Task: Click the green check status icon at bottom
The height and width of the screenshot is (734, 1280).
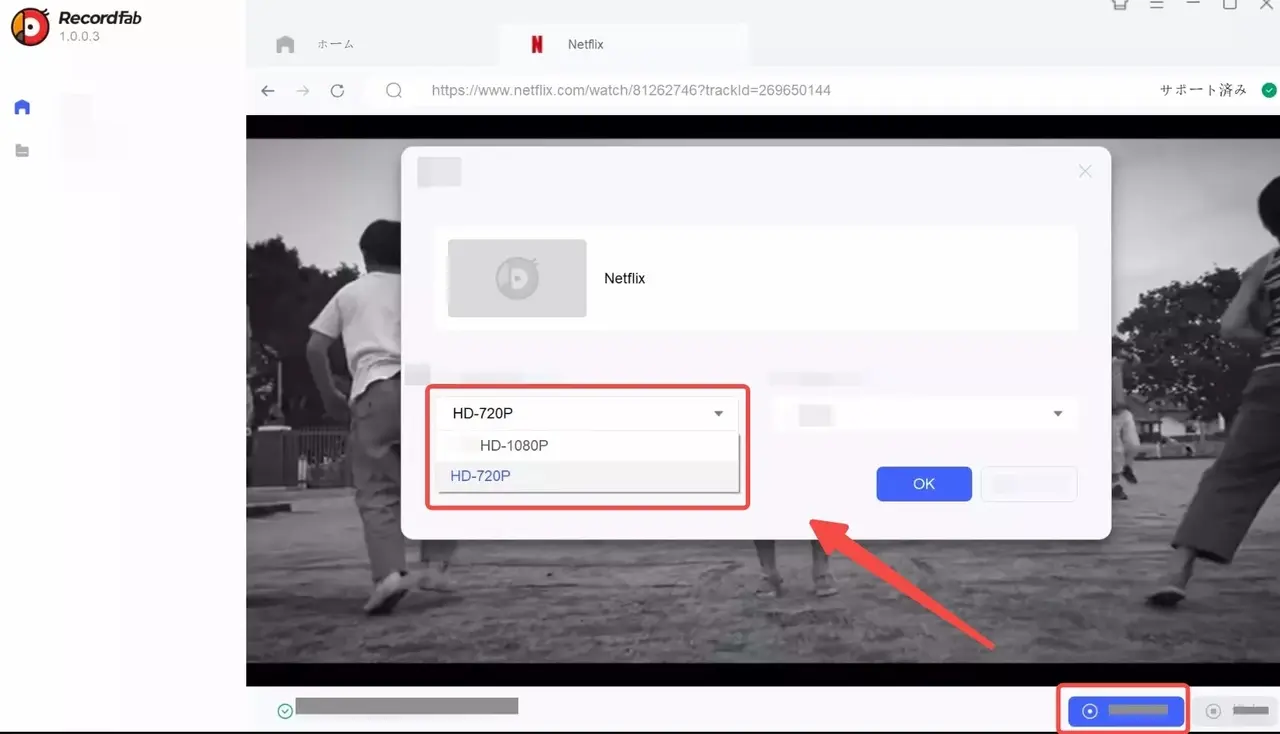Action: click(285, 711)
